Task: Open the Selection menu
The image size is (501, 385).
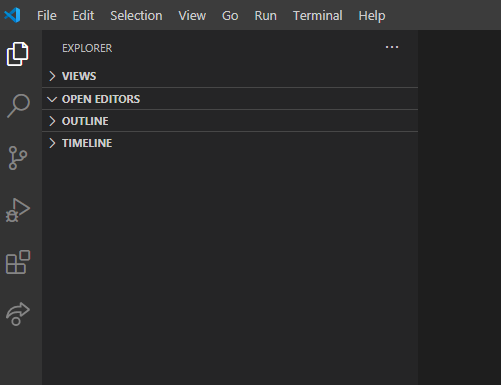Action: (136, 15)
